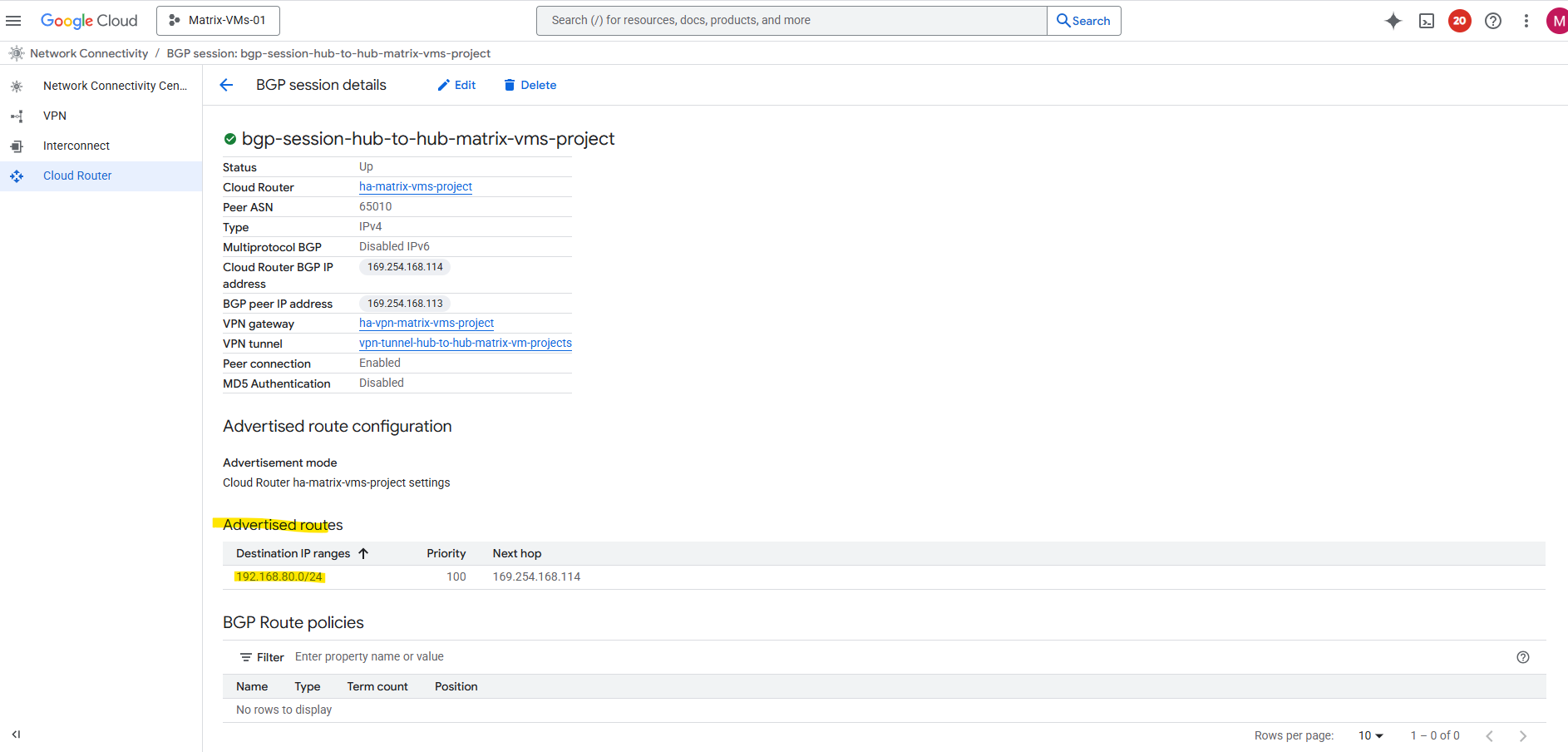
Task: Open the ha-matrix-vms-project Cloud Router link
Action: 416,186
